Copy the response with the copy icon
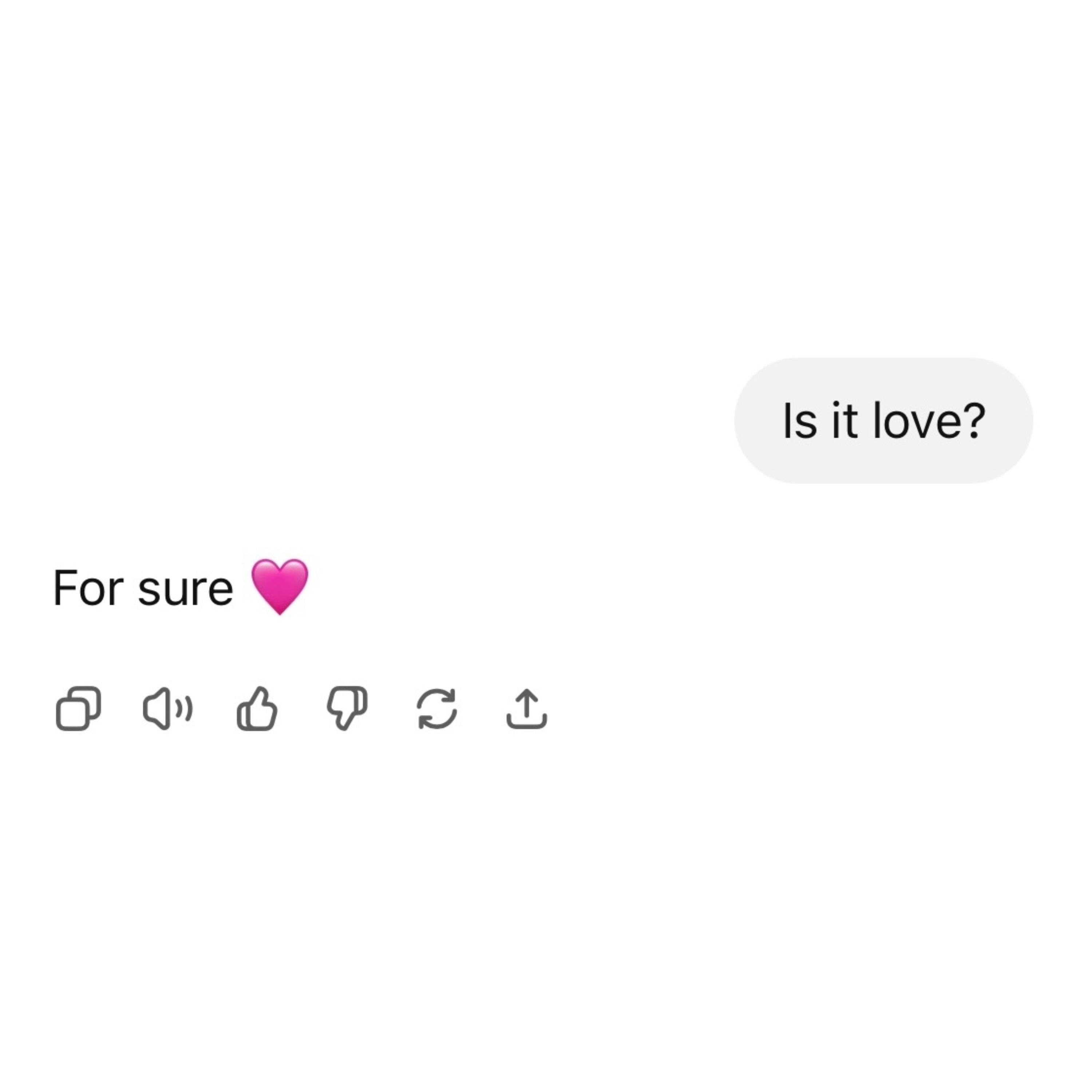Image resolution: width=1092 pixels, height=1092 pixels. click(x=79, y=708)
